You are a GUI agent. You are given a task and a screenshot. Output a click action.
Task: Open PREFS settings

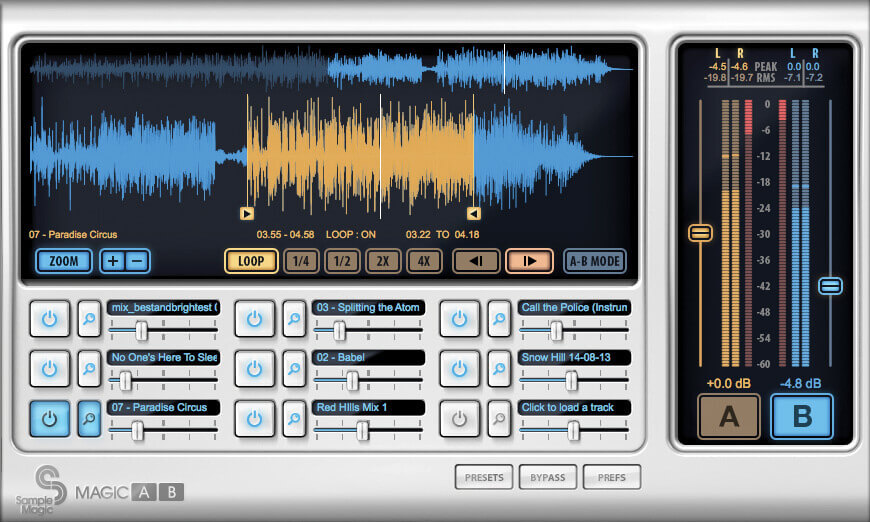(x=611, y=477)
